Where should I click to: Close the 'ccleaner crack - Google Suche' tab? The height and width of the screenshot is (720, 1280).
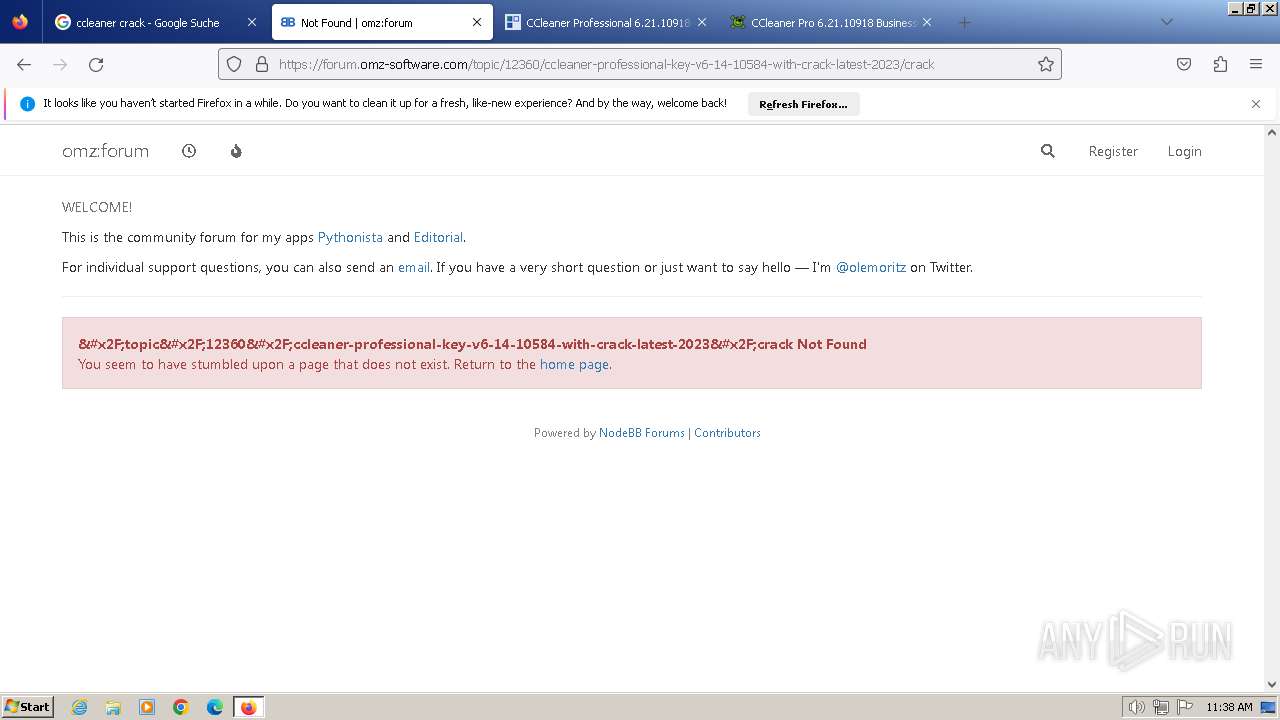coord(252,22)
